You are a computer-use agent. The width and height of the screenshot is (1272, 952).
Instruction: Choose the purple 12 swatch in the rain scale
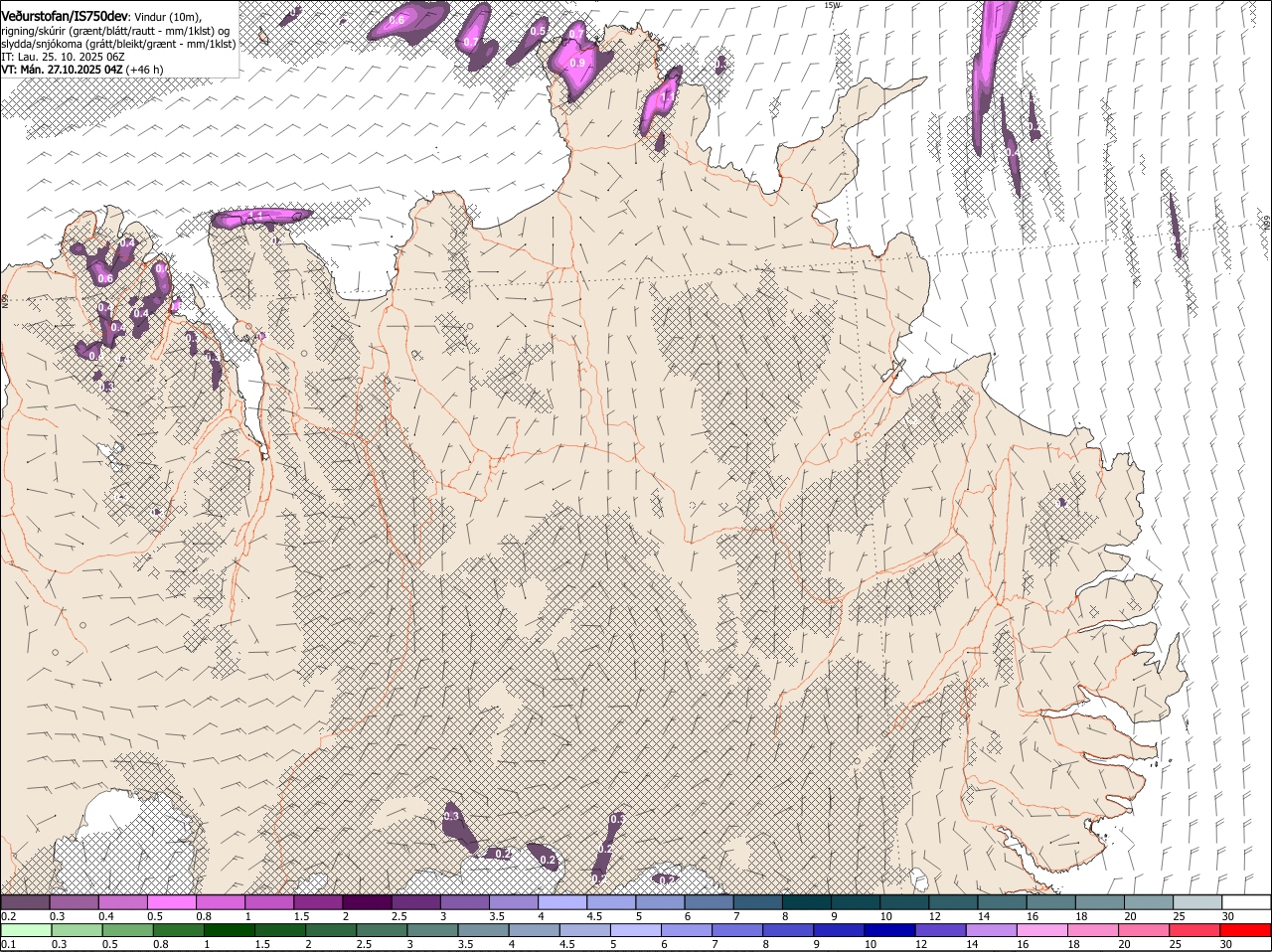coord(941,930)
